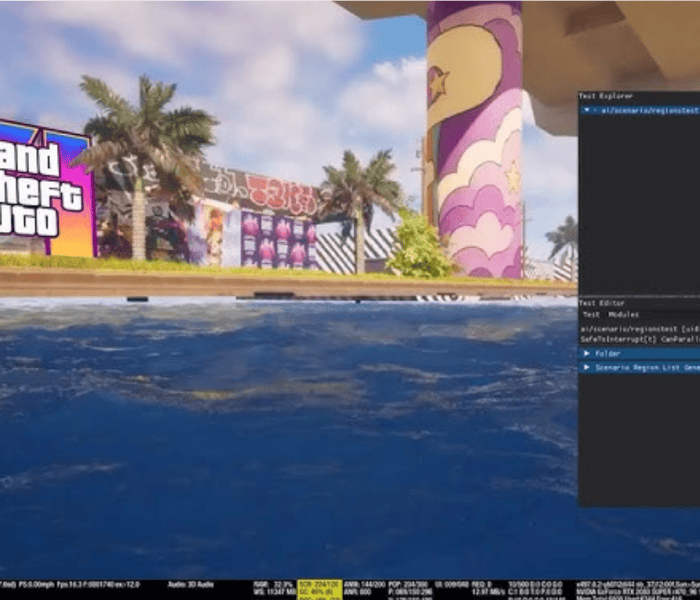Click the Audio: 3D Audio status entry
700x600 pixels.
pos(191,584)
